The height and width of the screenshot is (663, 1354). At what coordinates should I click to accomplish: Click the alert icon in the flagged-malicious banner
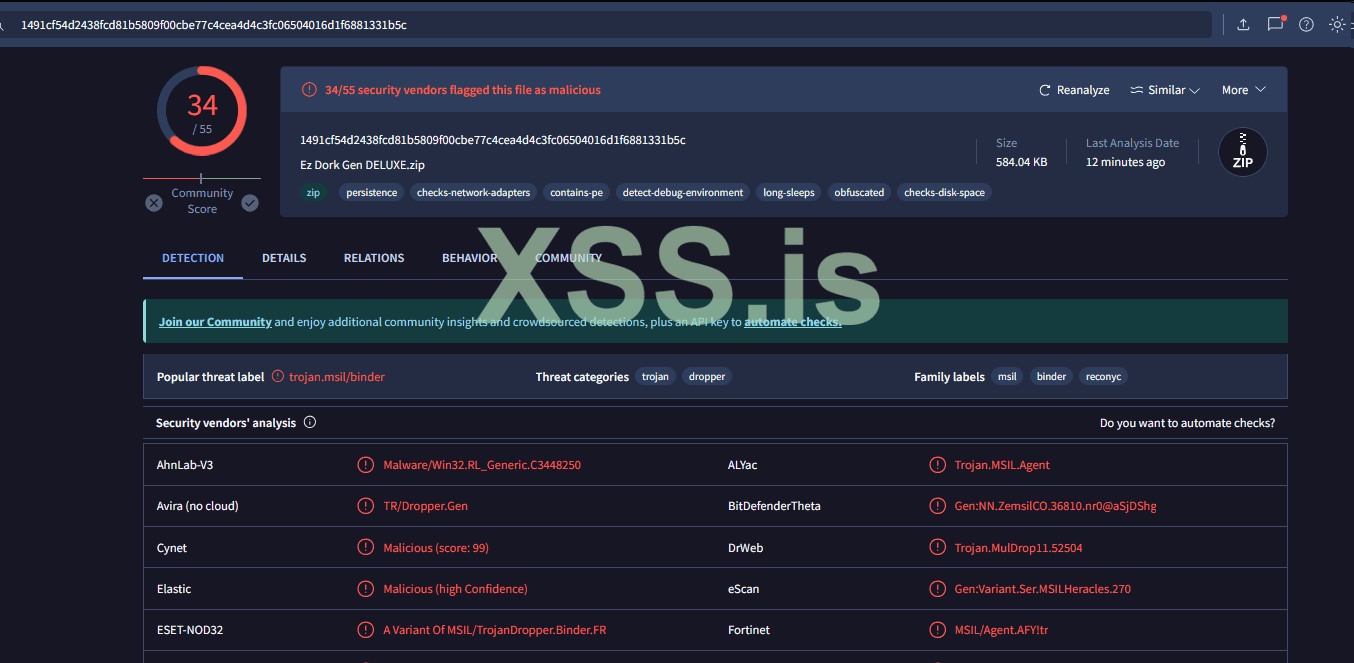(x=309, y=90)
